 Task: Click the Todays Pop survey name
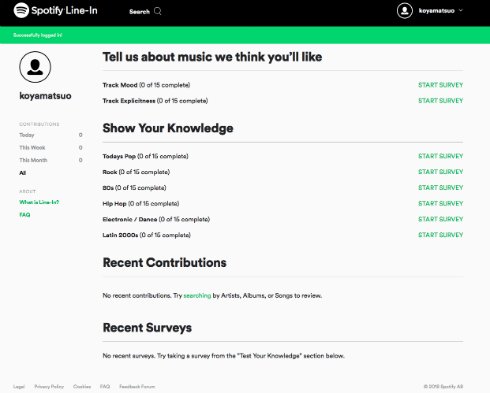click(x=119, y=156)
